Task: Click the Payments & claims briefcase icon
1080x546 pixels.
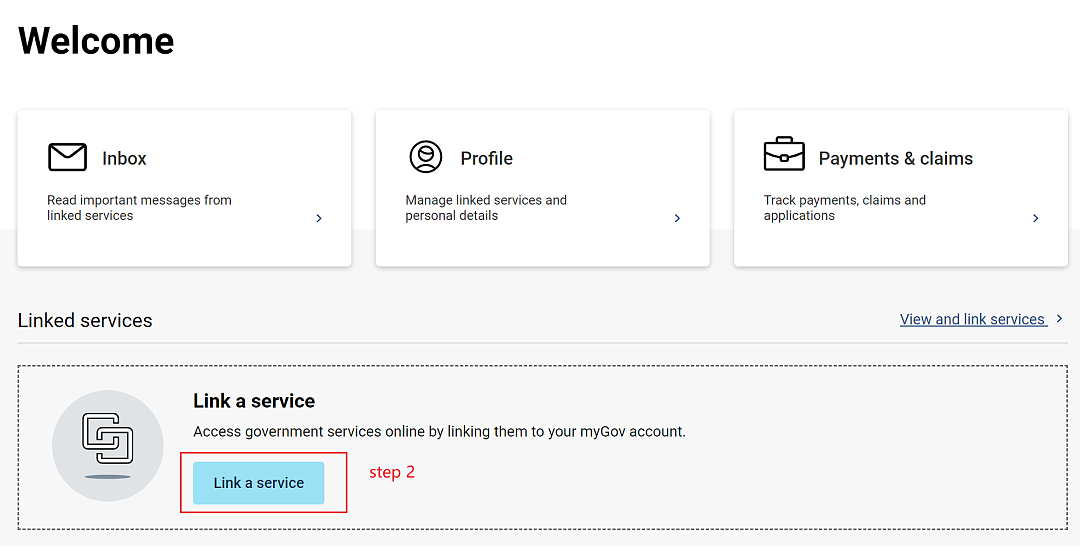Action: [784, 154]
